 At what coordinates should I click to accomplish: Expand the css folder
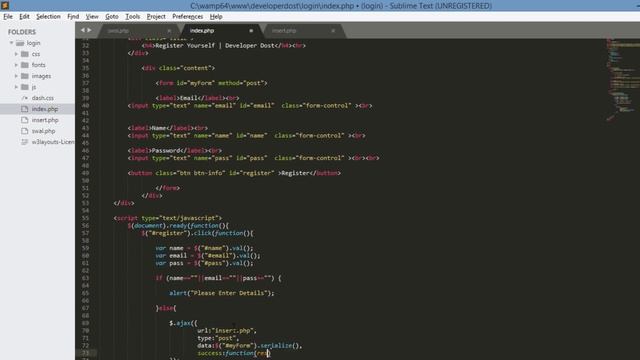(x=16, y=54)
